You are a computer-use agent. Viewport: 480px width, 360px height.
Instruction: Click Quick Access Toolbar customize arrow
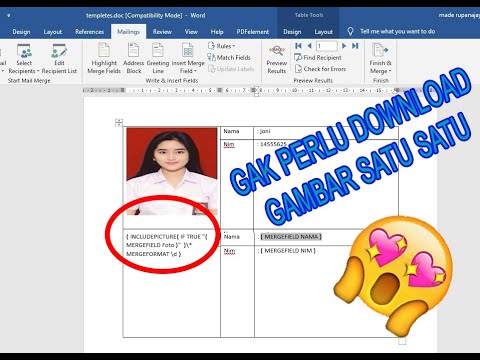tap(9, 15)
